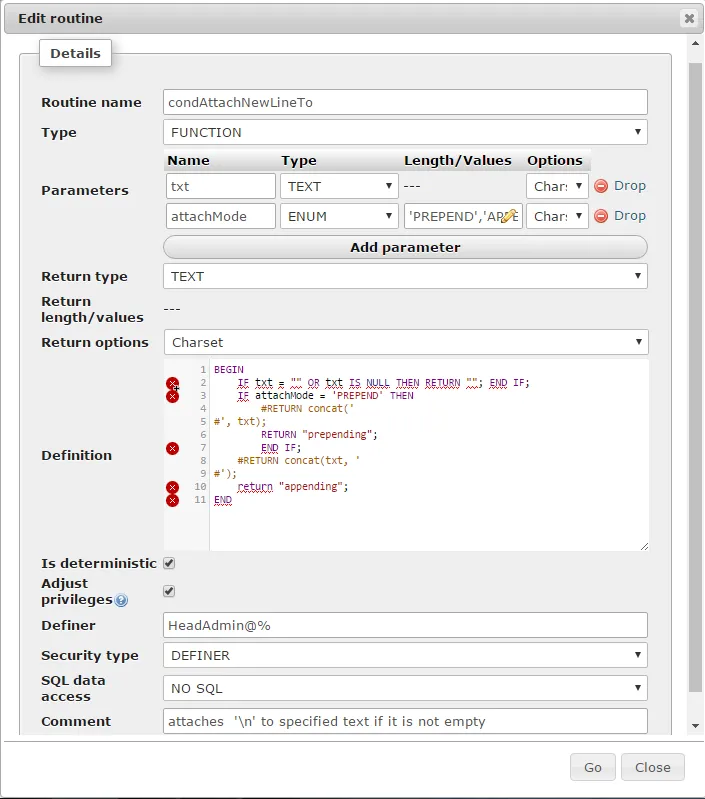Click the Add parameter button
The width and height of the screenshot is (705, 799).
405,247
